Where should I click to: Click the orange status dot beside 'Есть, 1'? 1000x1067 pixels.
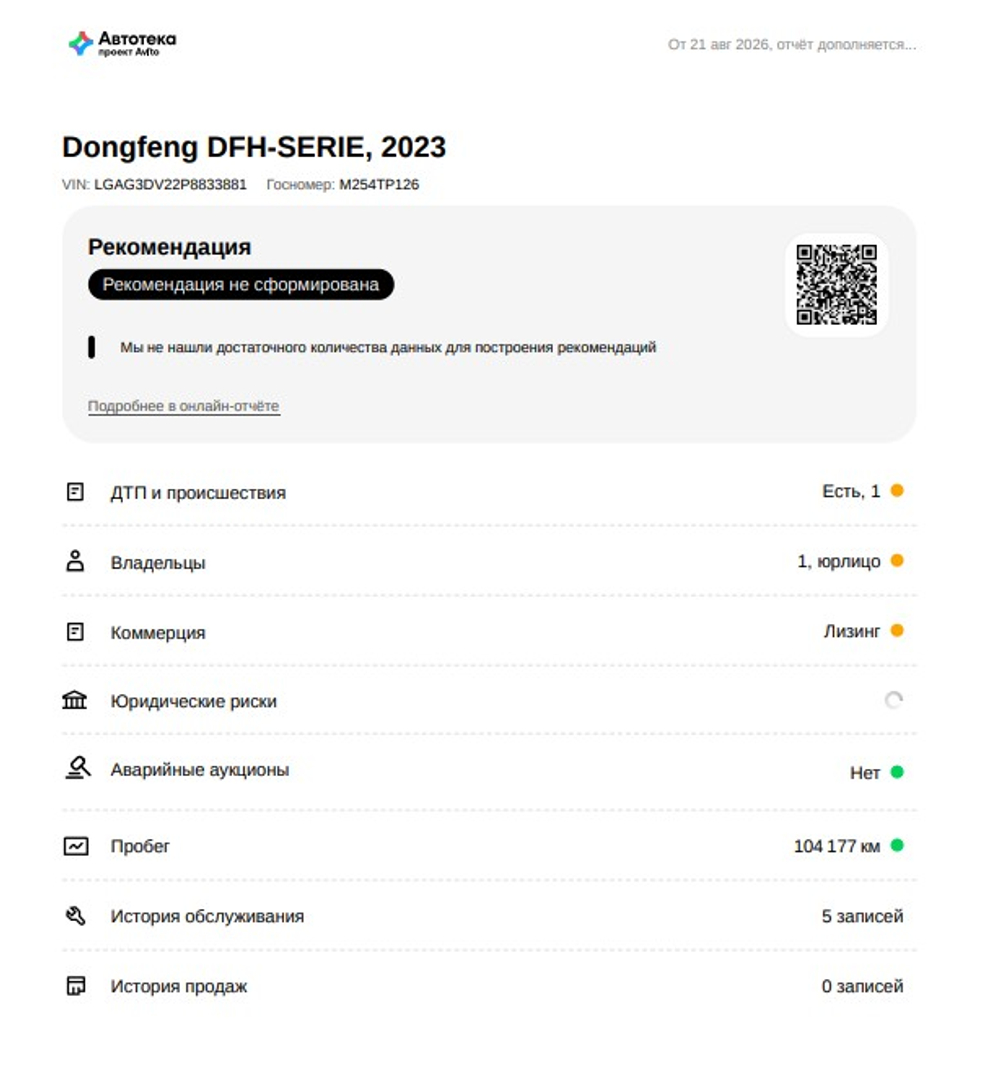tap(897, 491)
